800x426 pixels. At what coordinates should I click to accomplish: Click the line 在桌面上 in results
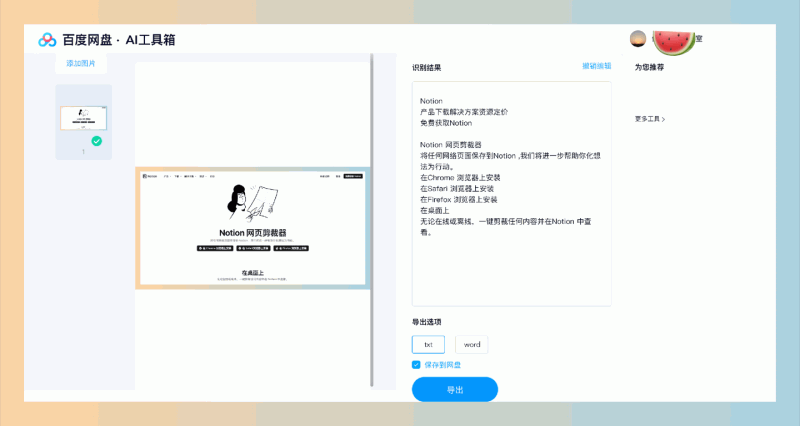[x=434, y=210]
